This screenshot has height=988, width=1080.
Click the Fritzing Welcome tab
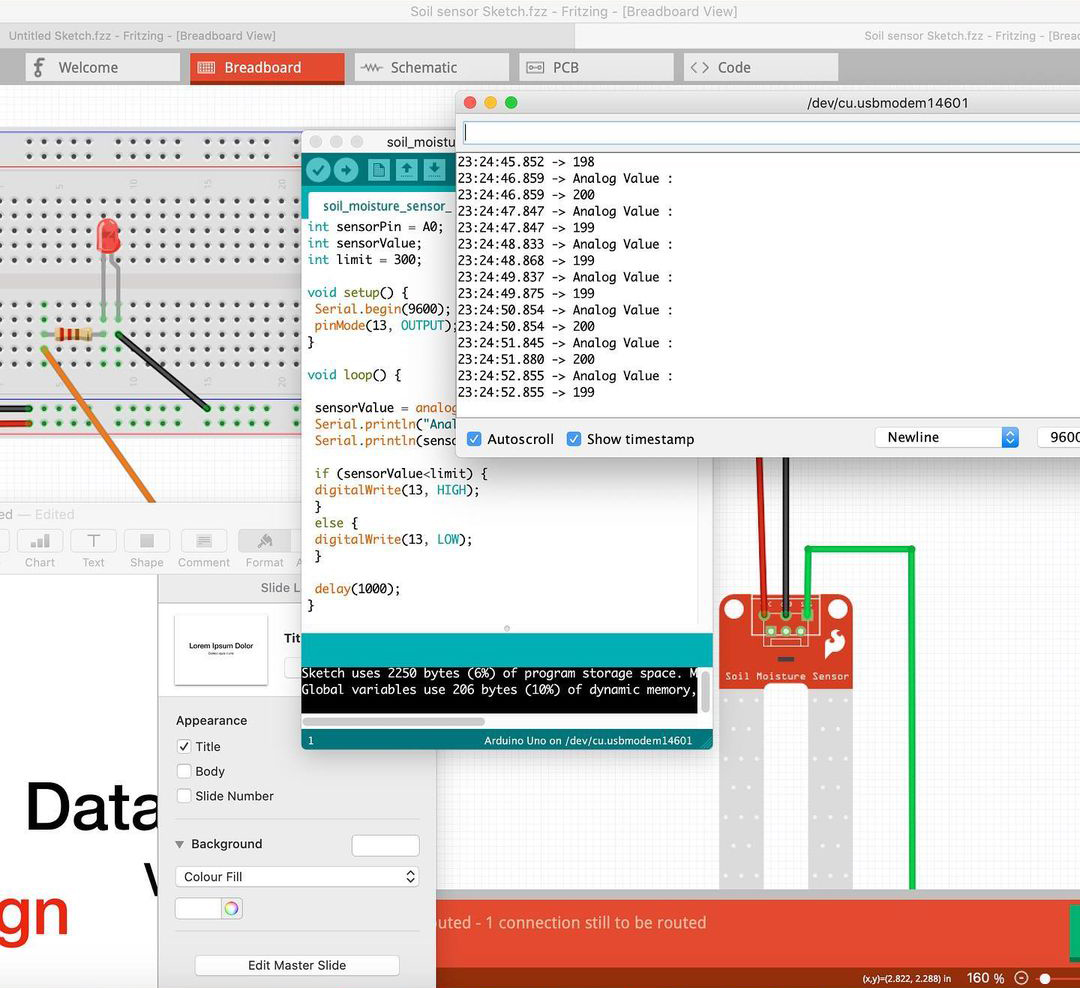click(x=103, y=68)
